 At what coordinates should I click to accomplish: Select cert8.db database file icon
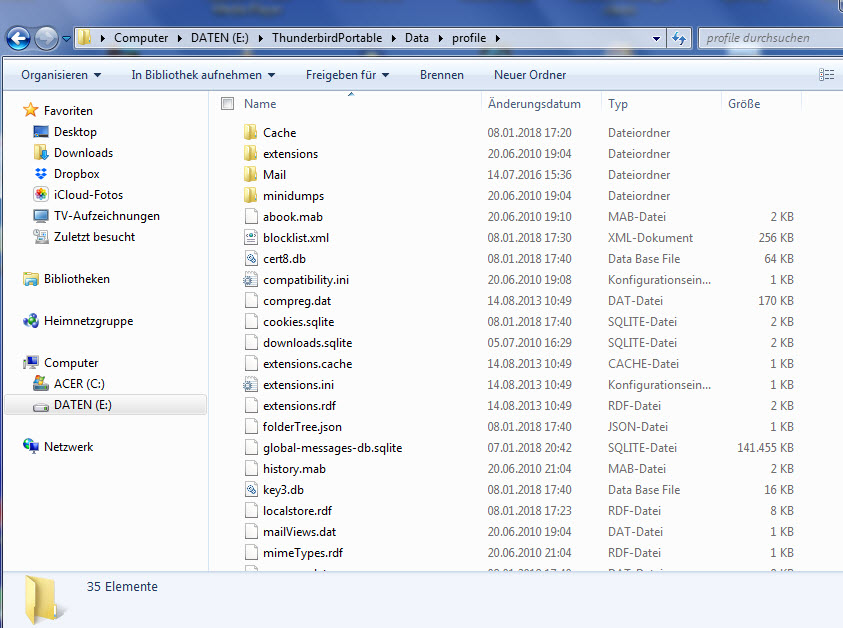coord(251,259)
